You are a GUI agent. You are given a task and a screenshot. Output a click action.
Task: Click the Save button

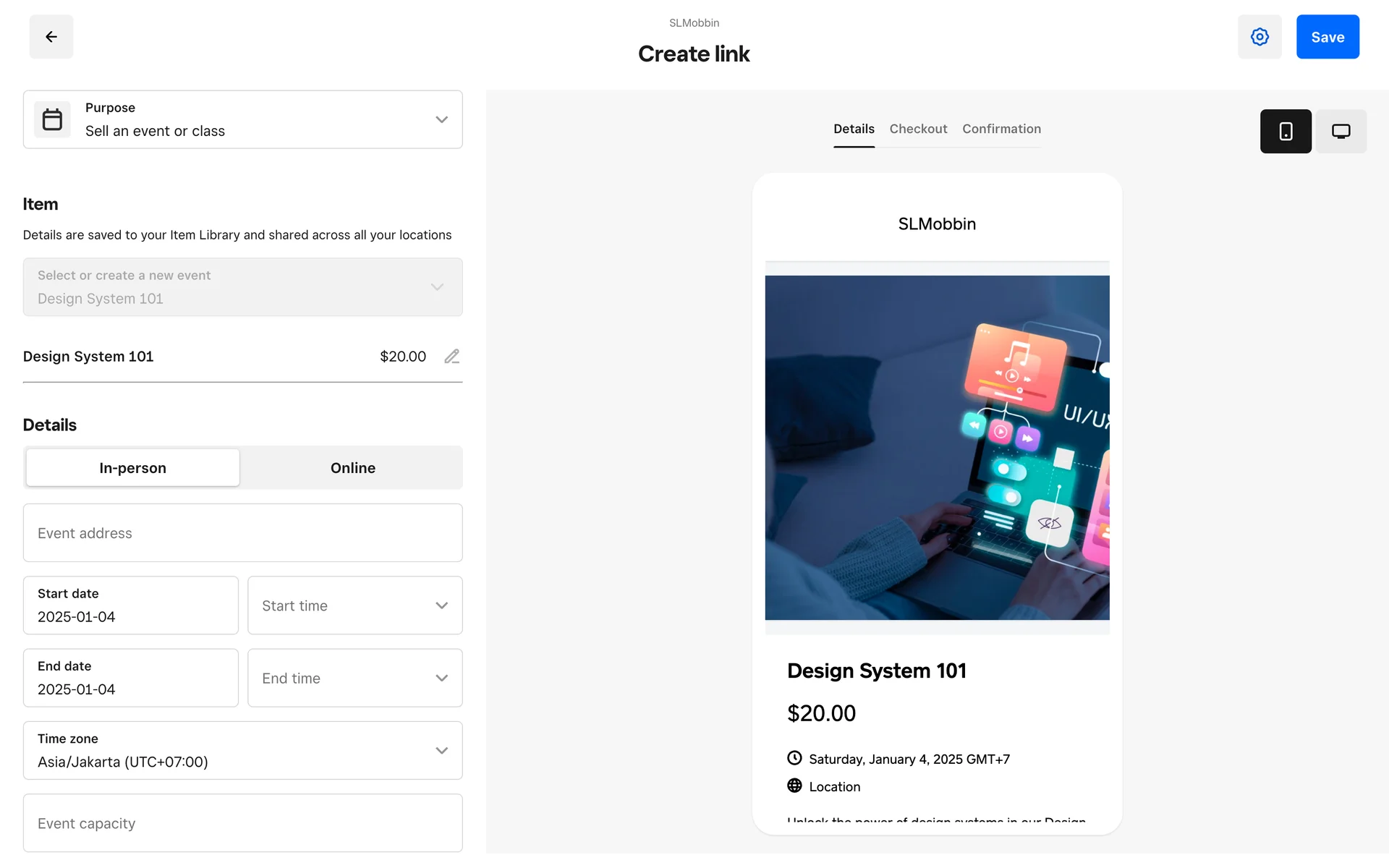point(1327,37)
